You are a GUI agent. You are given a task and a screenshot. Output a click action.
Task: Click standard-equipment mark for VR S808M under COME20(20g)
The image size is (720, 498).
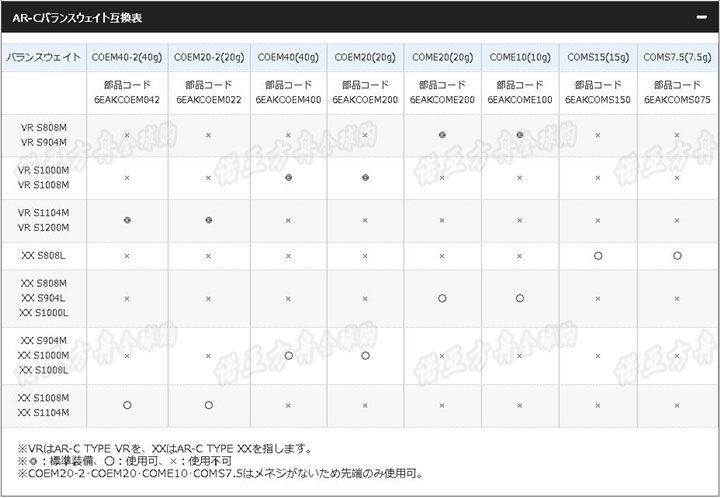pyautogui.click(x=442, y=135)
